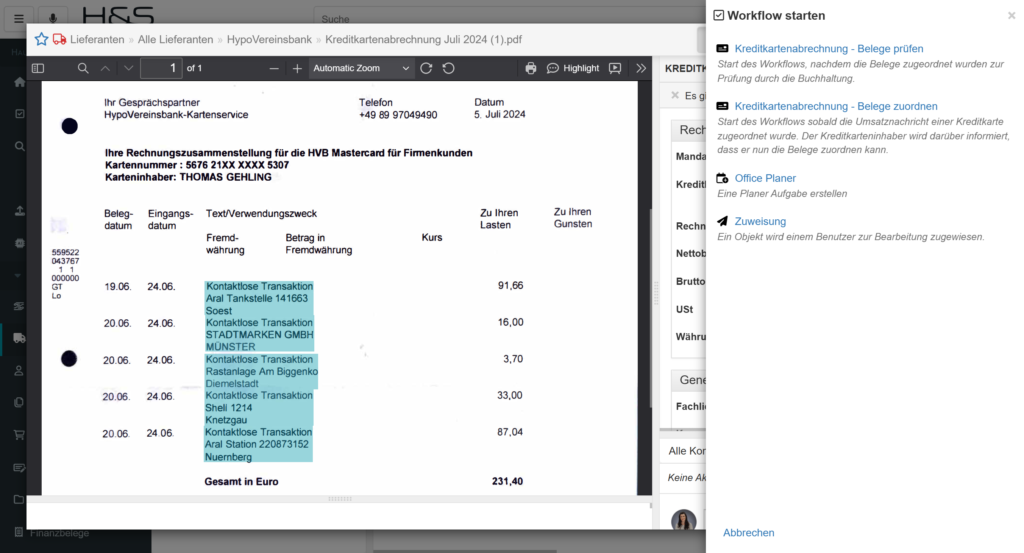This screenshot has height=553, width=1024.
Task: Click the amount 87,04
Action: pos(509,432)
